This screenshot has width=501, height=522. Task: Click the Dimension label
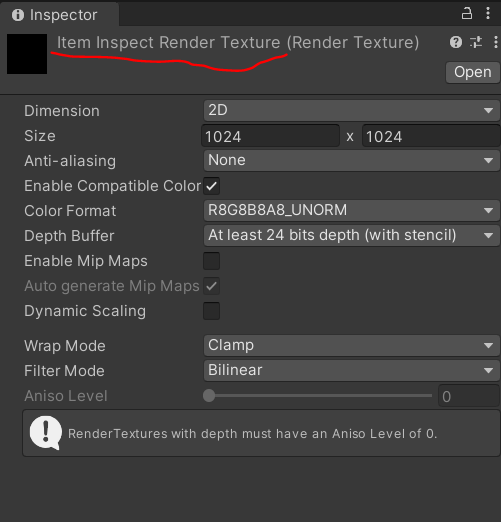pyautogui.click(x=62, y=111)
